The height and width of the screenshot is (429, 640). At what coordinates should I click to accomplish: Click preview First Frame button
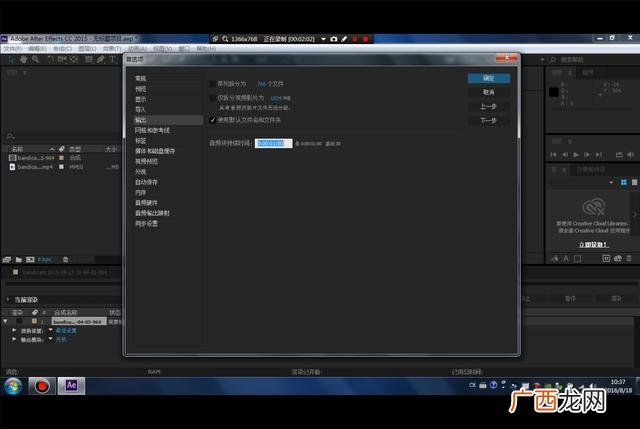[x=553, y=155]
